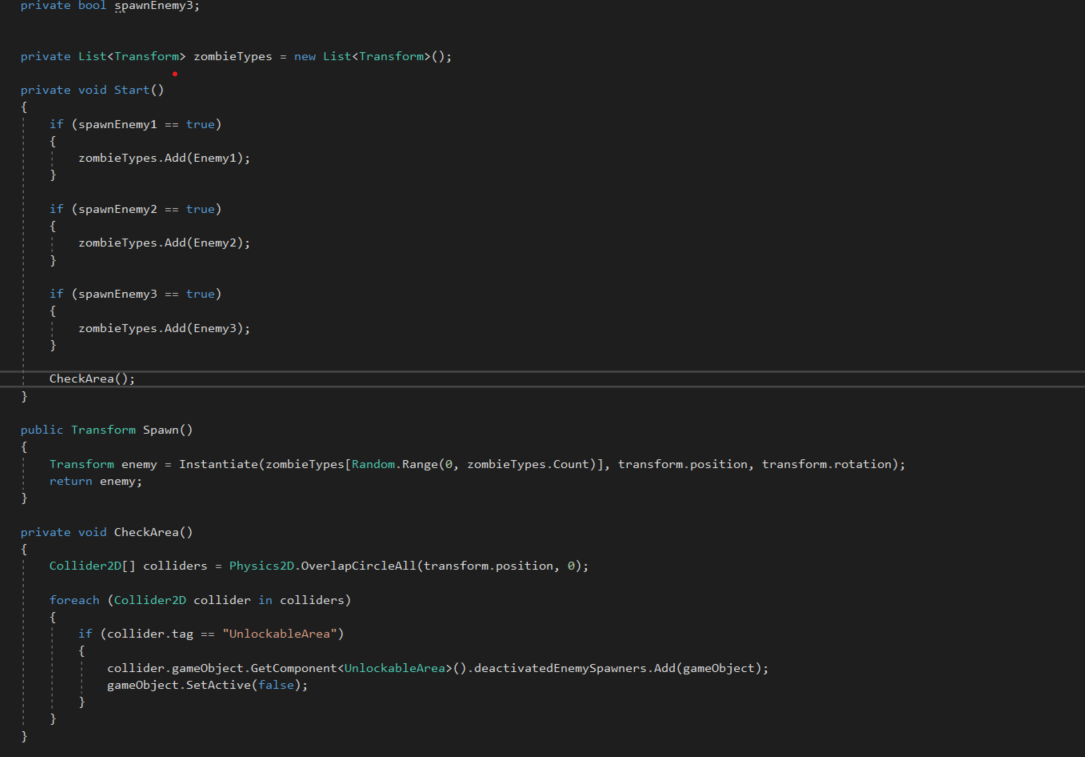
Task: Click the Instantiate function call
Action: 218,464
